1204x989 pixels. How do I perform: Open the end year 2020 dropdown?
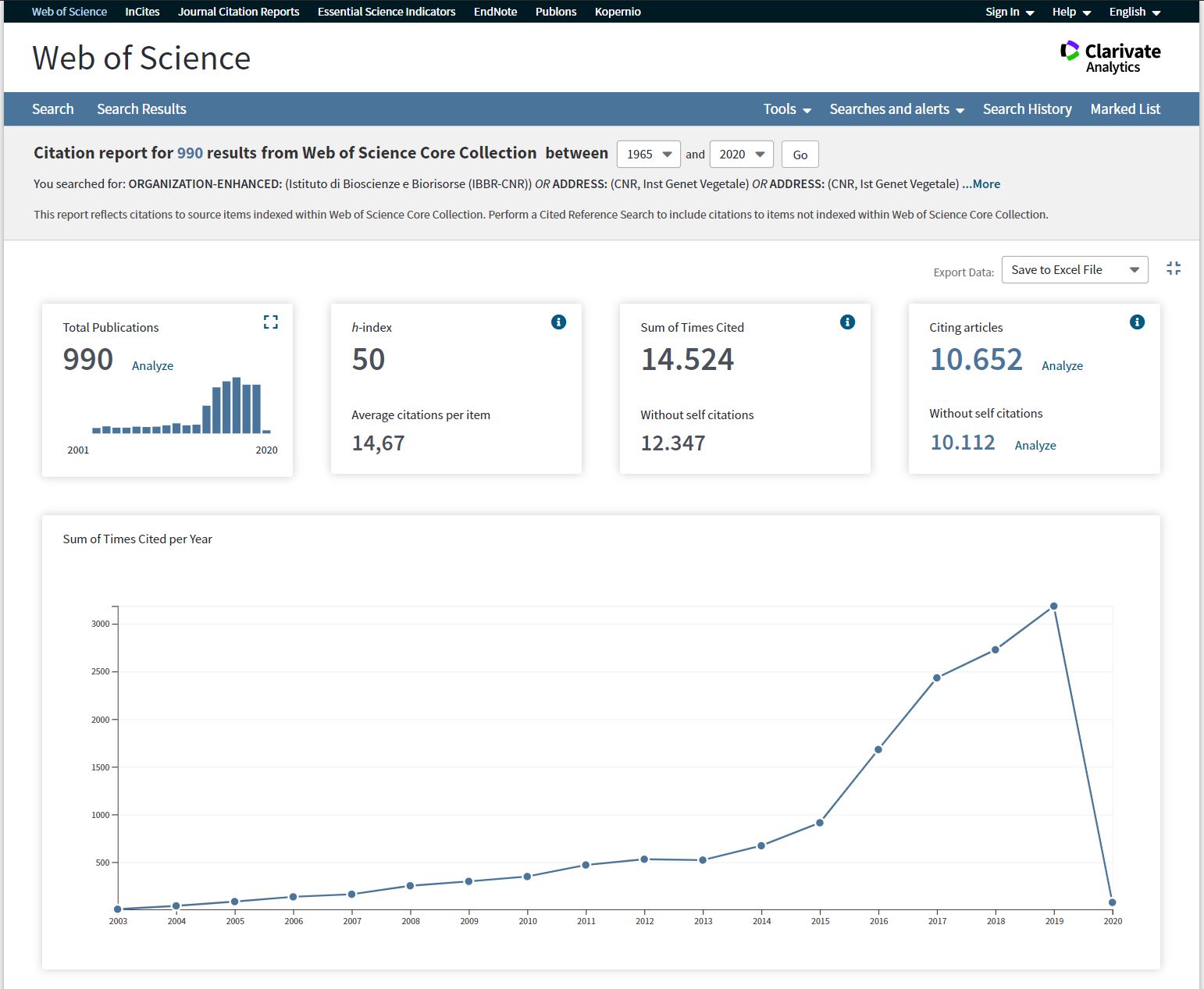(x=742, y=154)
